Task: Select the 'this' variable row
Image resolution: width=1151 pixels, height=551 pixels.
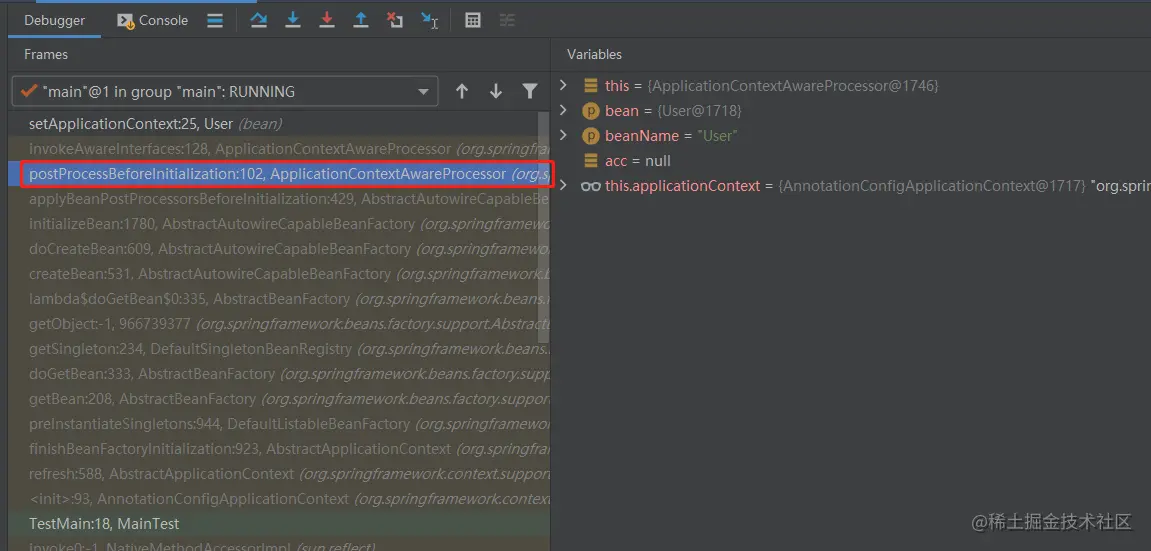Action: tap(851, 86)
